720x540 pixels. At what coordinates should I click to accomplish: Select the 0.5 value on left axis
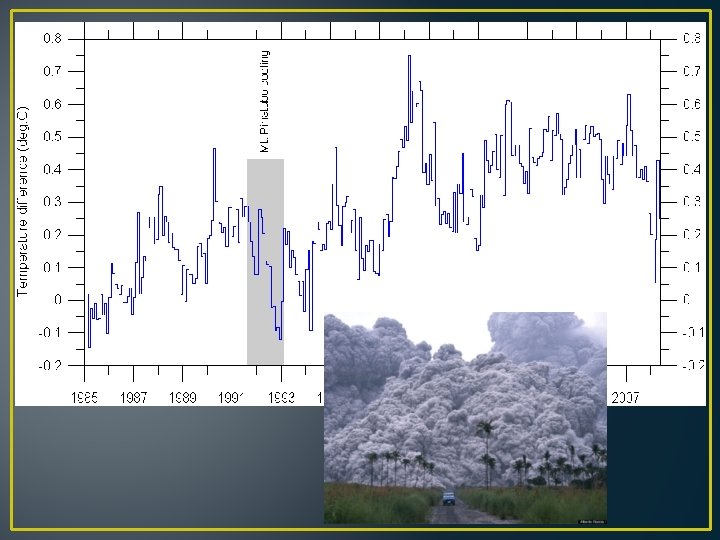tap(52, 137)
